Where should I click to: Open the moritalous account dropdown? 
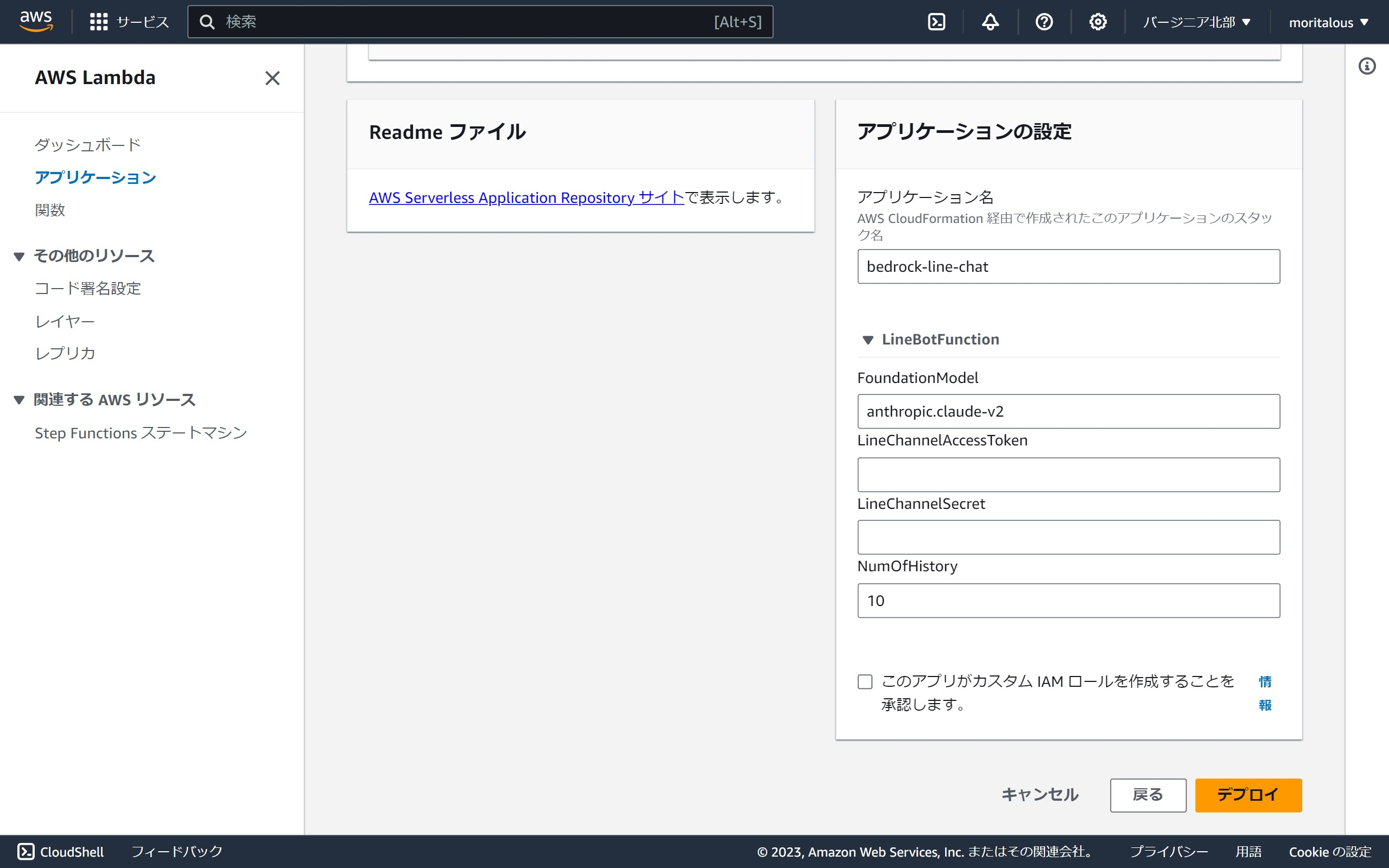(1328, 22)
